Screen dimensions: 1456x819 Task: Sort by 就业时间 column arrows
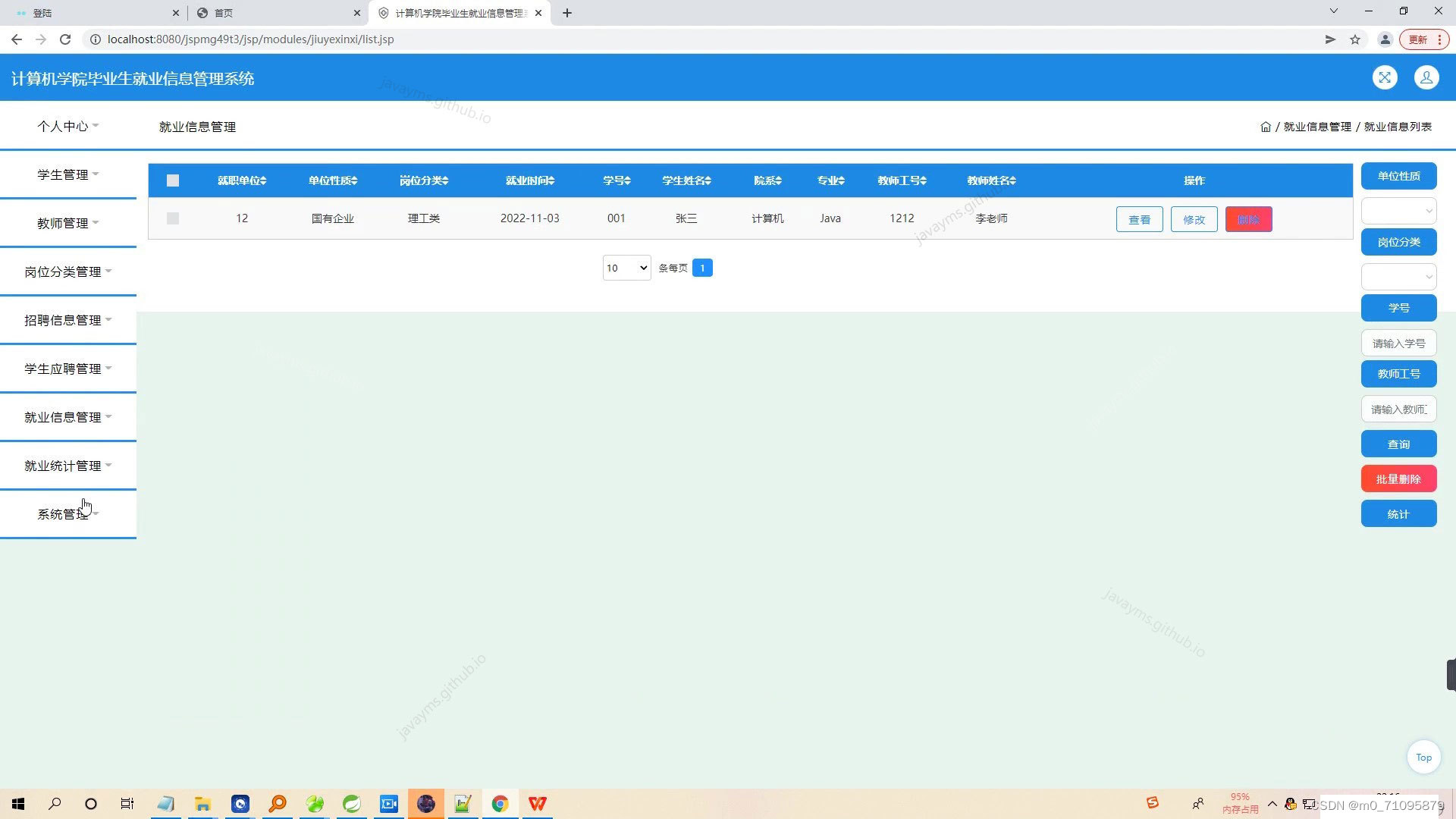click(551, 180)
